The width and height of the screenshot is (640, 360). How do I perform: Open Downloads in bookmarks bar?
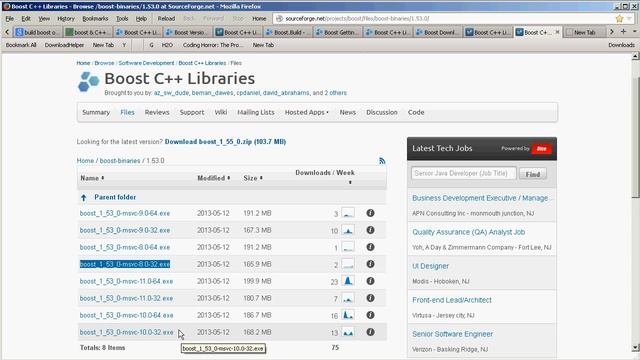pyautogui.click(x=621, y=45)
